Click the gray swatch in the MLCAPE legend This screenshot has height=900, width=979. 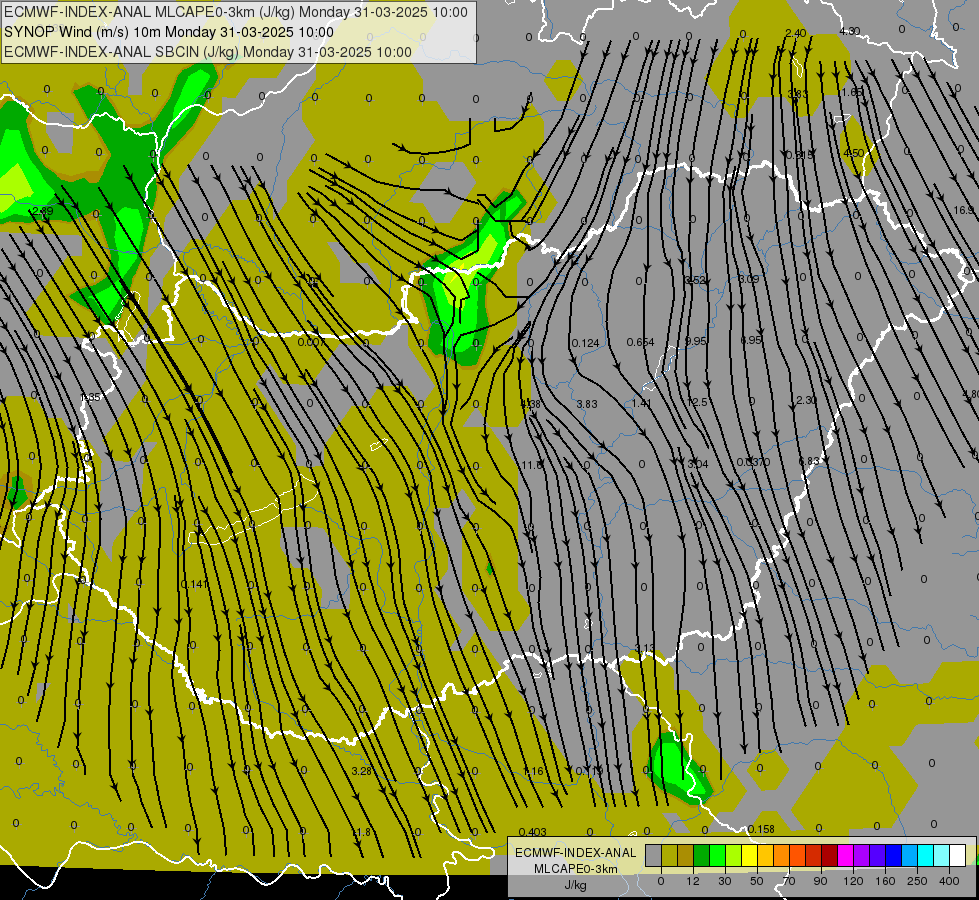[653, 856]
